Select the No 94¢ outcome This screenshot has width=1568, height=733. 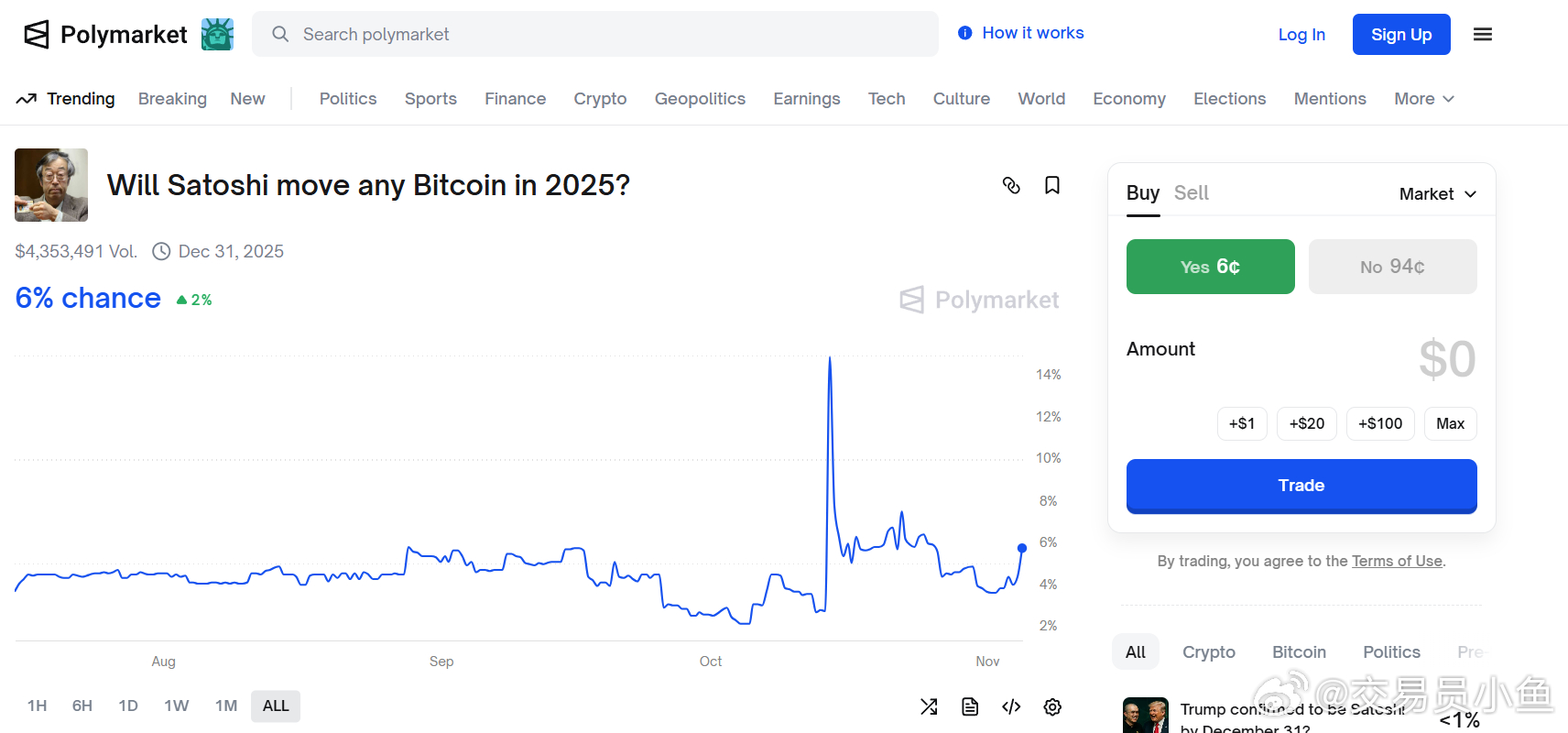coord(1392,267)
